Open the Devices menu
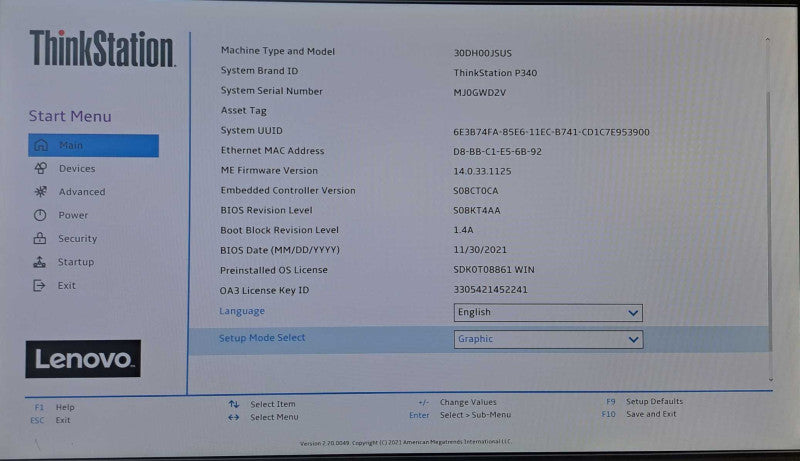 click(77, 168)
